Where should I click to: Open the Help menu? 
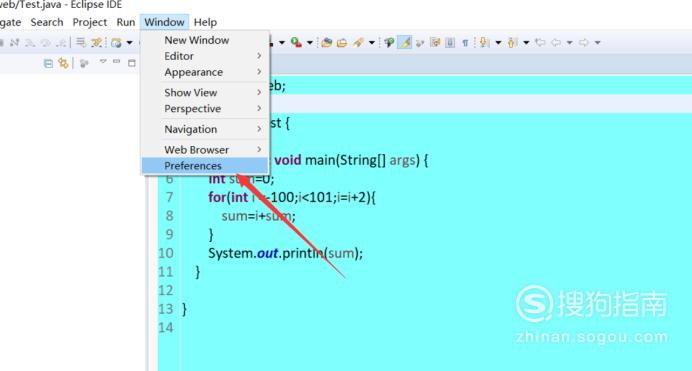205,22
